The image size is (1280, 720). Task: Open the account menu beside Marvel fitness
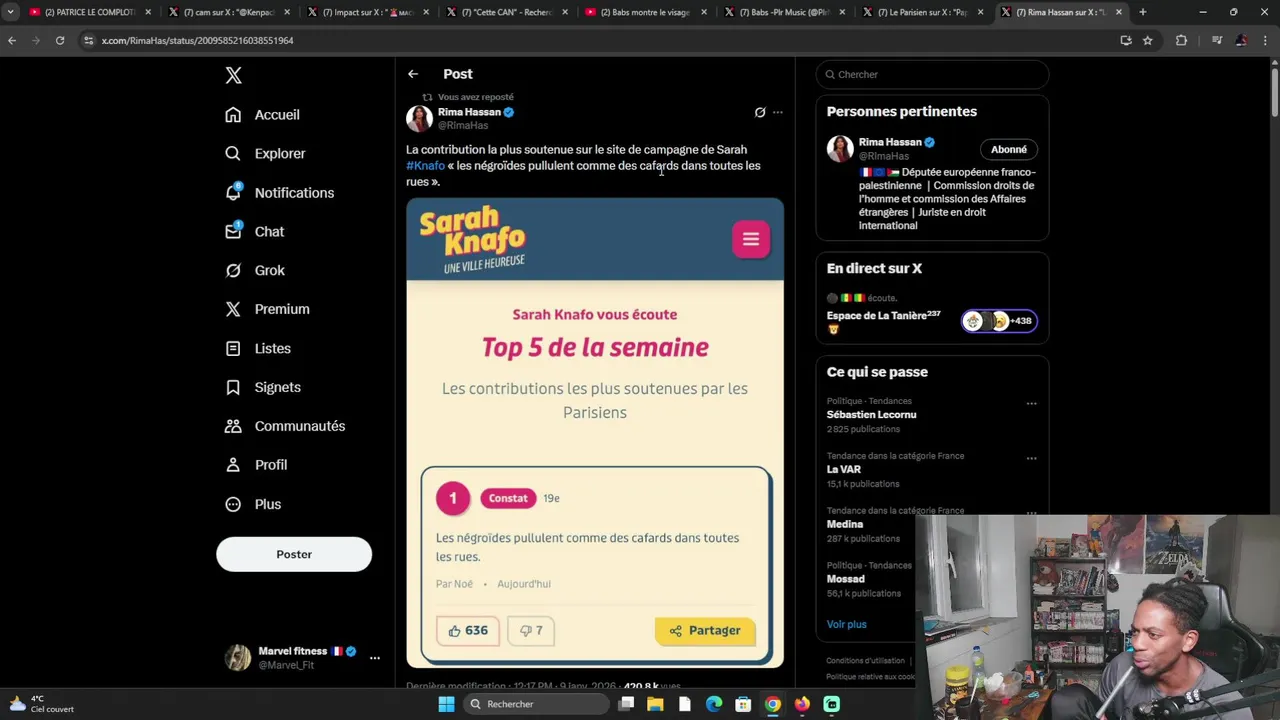pos(375,658)
